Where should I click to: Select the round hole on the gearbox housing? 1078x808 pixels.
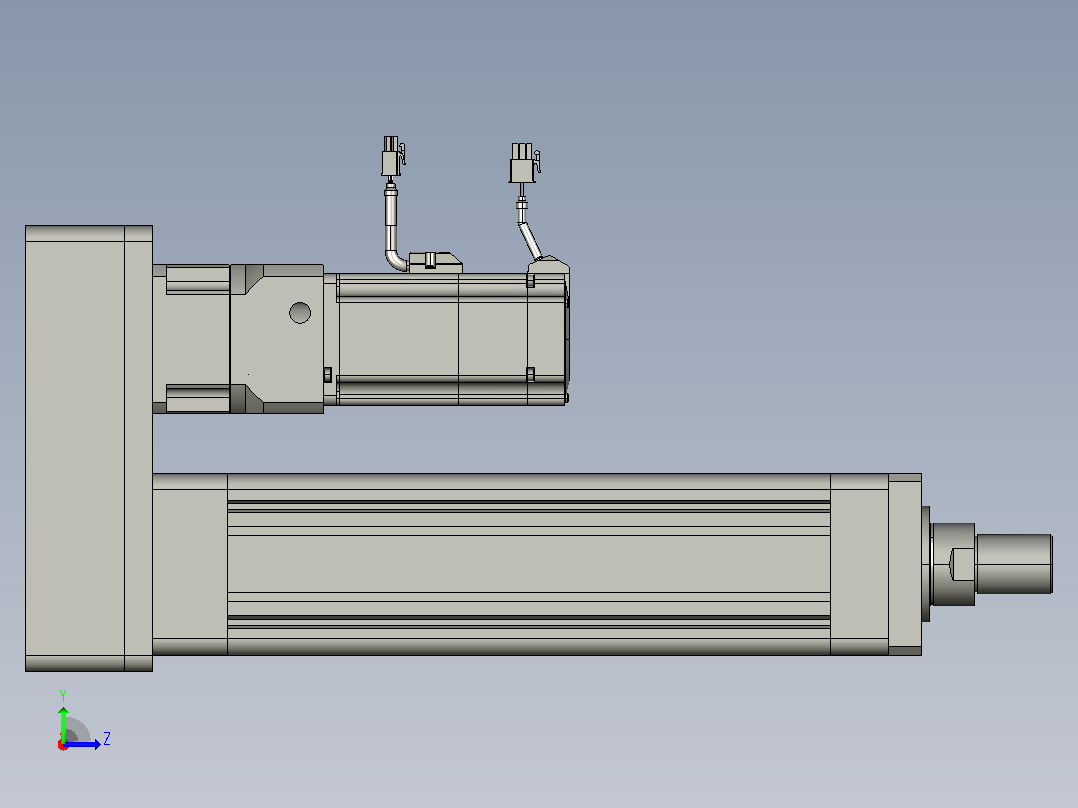[x=300, y=313]
